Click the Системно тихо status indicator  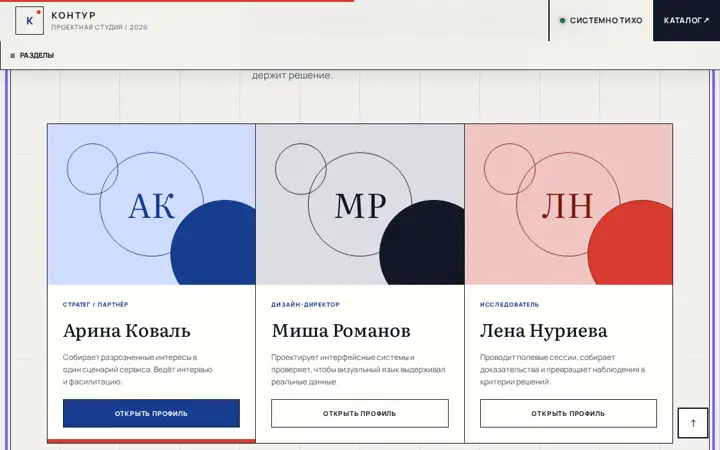click(601, 20)
